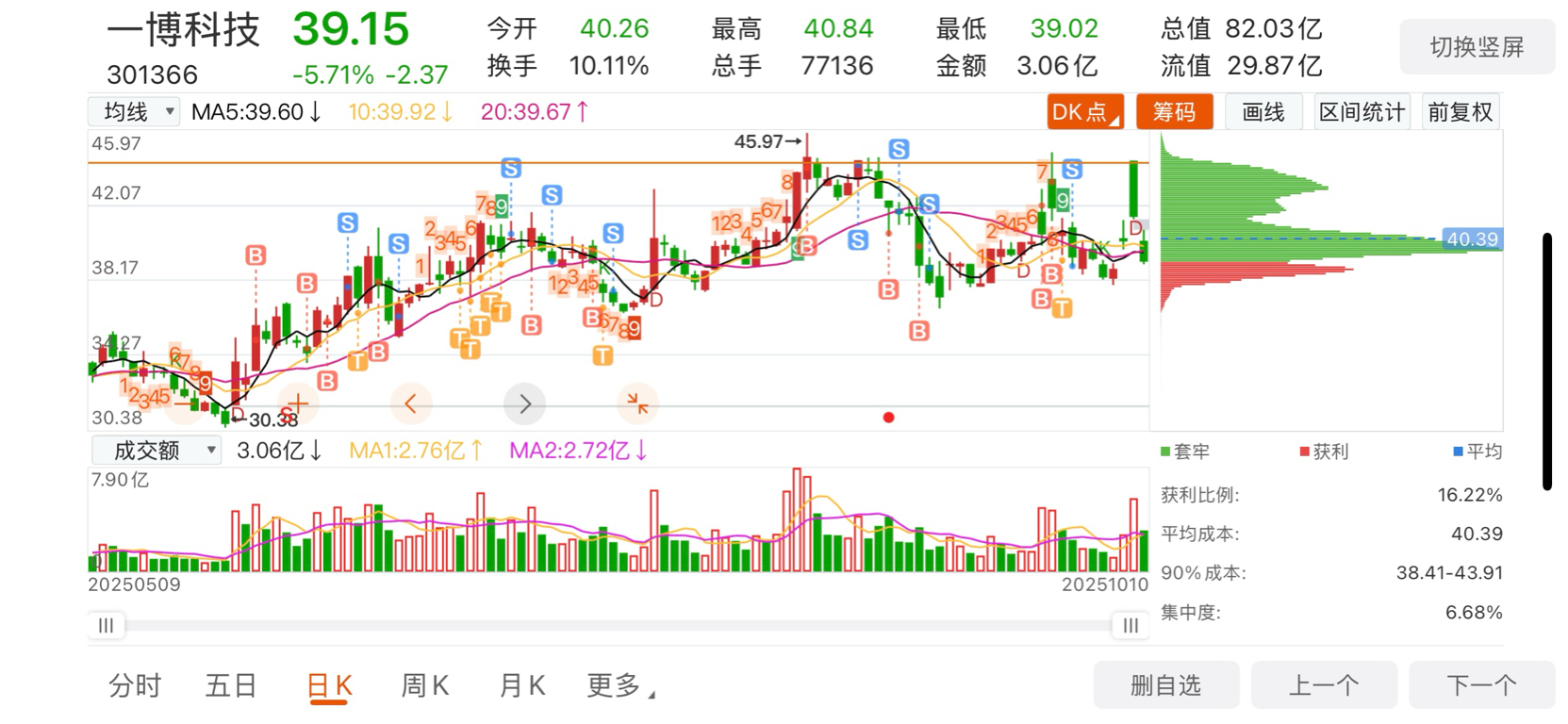
Task: Grab the left range handle under the volume chart
Action: [106, 625]
